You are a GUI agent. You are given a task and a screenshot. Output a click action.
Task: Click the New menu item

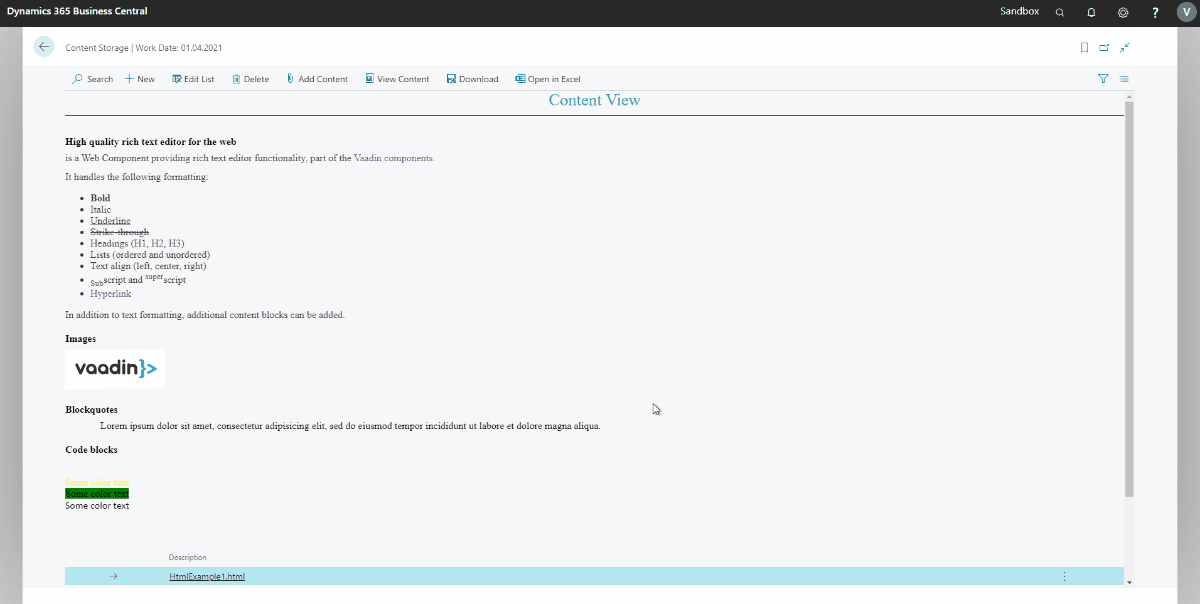point(140,79)
